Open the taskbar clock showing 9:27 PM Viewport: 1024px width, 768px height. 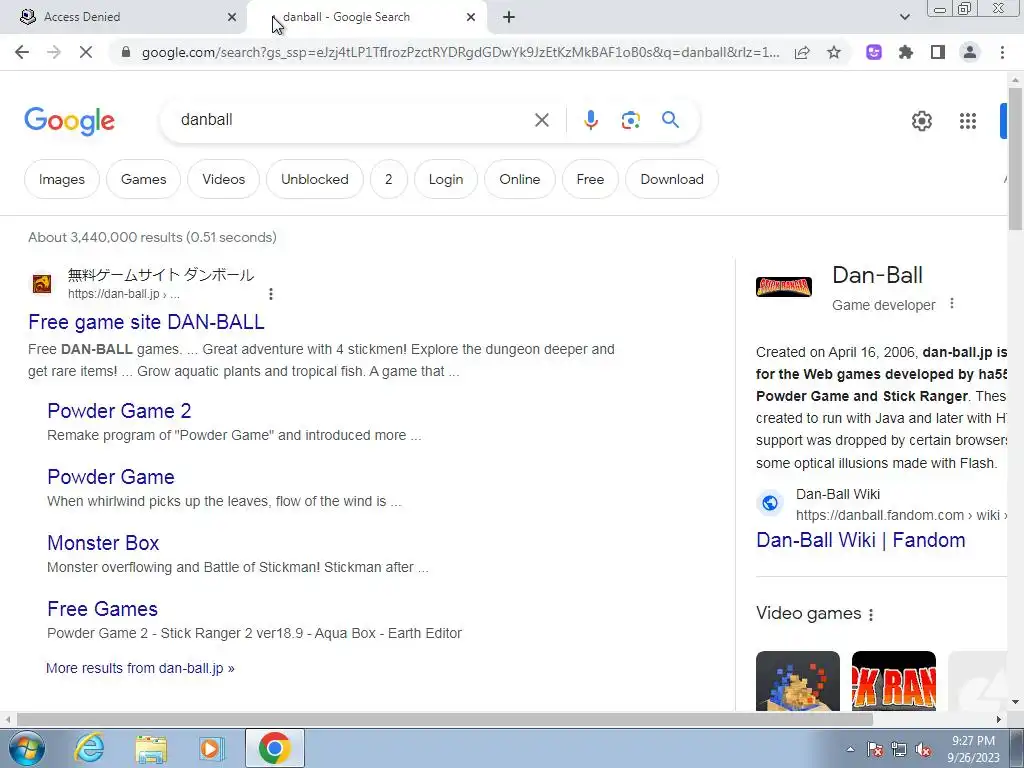pyautogui.click(x=973, y=749)
